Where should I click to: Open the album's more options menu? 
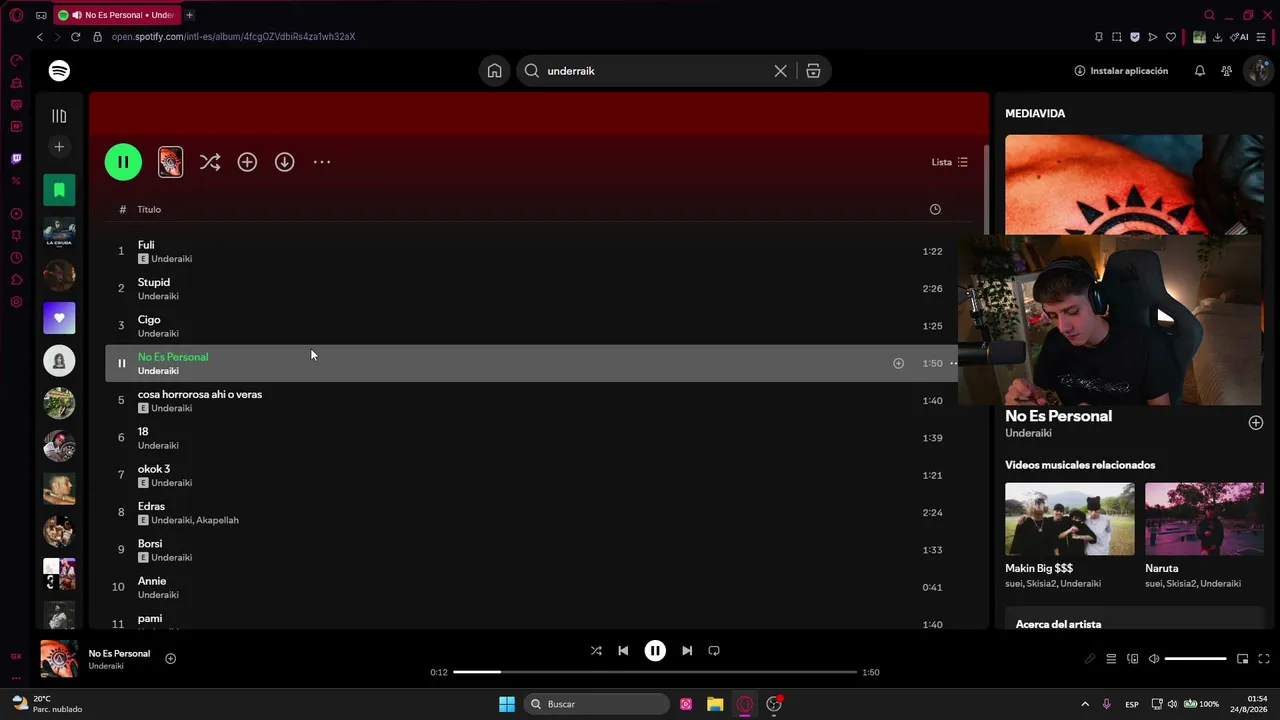pyautogui.click(x=322, y=162)
